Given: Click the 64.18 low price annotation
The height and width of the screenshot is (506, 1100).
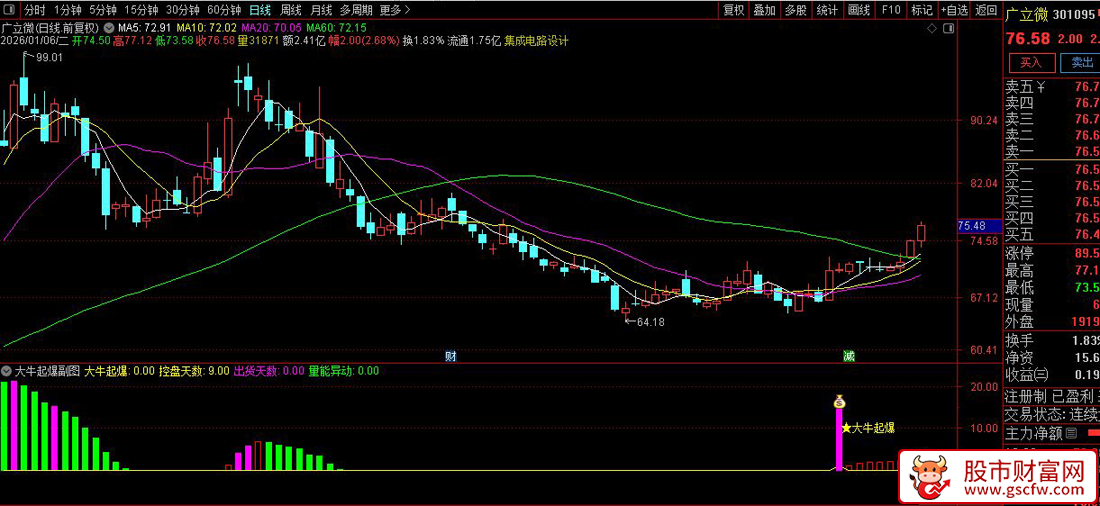Looking at the screenshot, I should (x=649, y=322).
